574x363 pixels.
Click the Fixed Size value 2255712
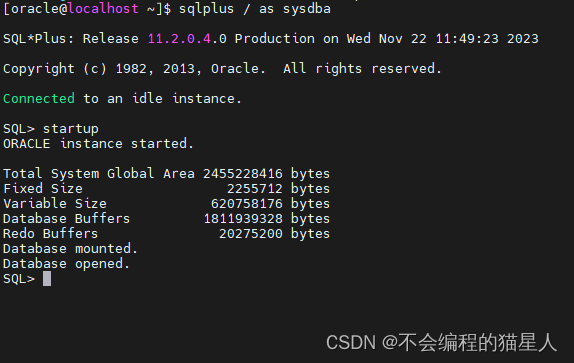[x=255, y=188]
